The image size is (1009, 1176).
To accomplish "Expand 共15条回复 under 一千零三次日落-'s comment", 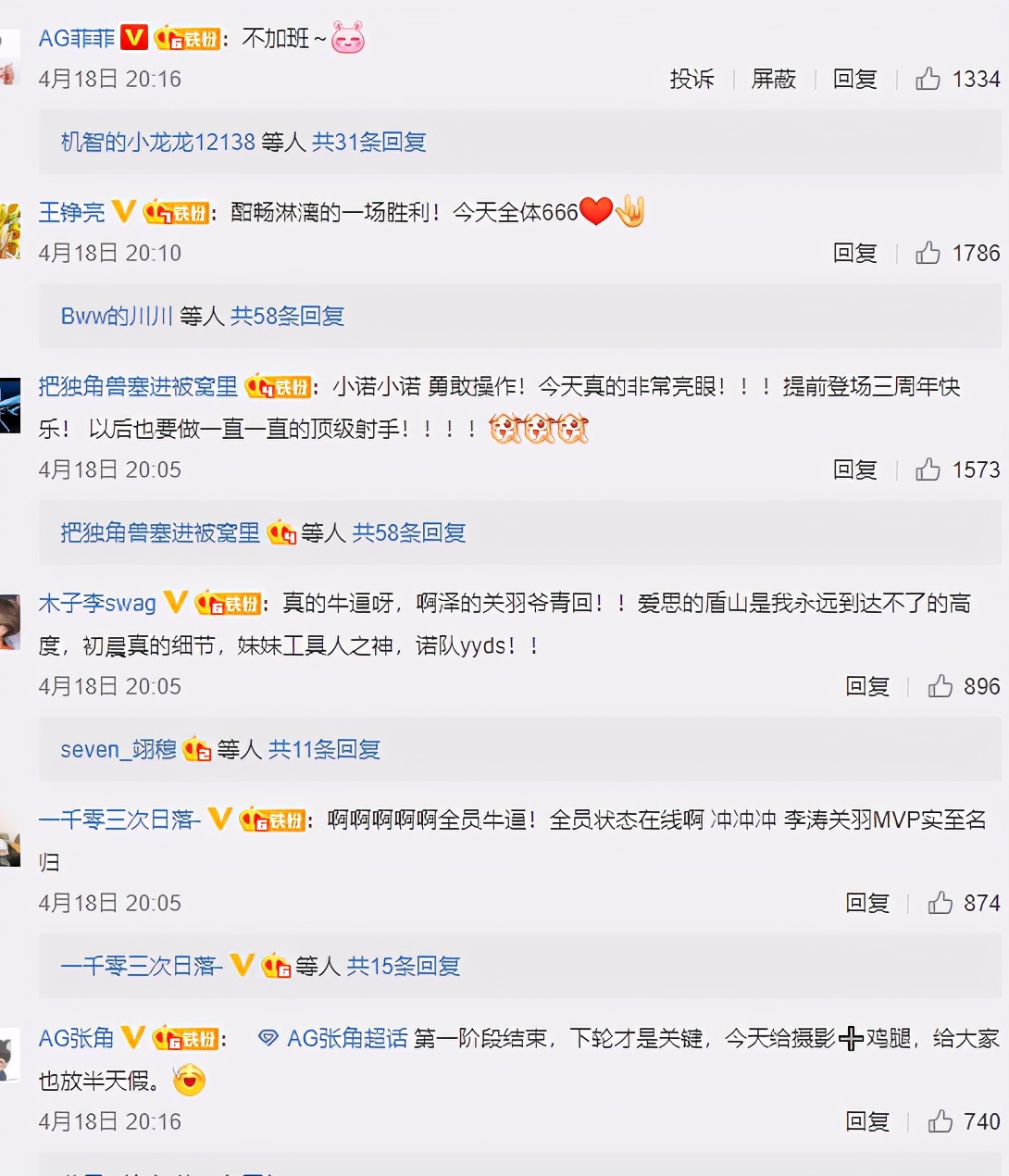I will (404, 966).
